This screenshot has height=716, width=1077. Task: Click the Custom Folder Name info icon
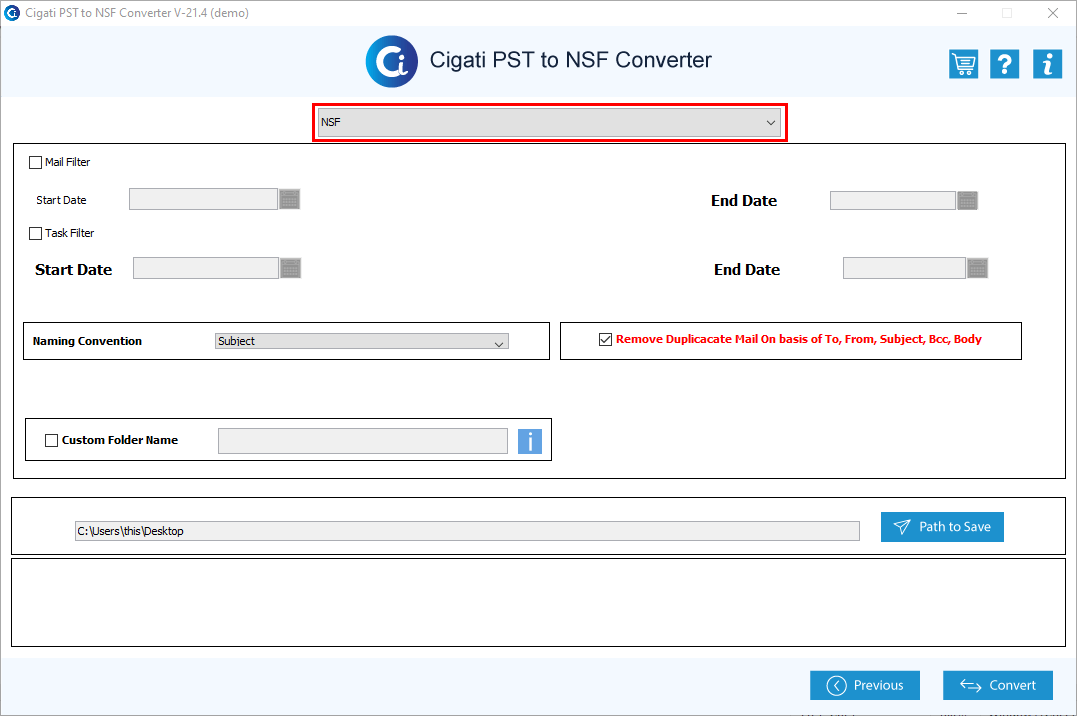[530, 441]
